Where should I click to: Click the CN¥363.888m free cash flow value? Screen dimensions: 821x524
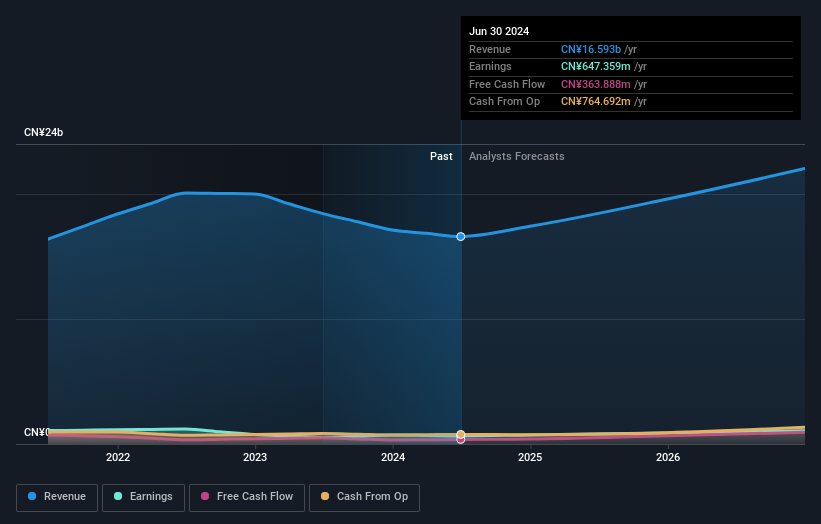click(x=595, y=84)
